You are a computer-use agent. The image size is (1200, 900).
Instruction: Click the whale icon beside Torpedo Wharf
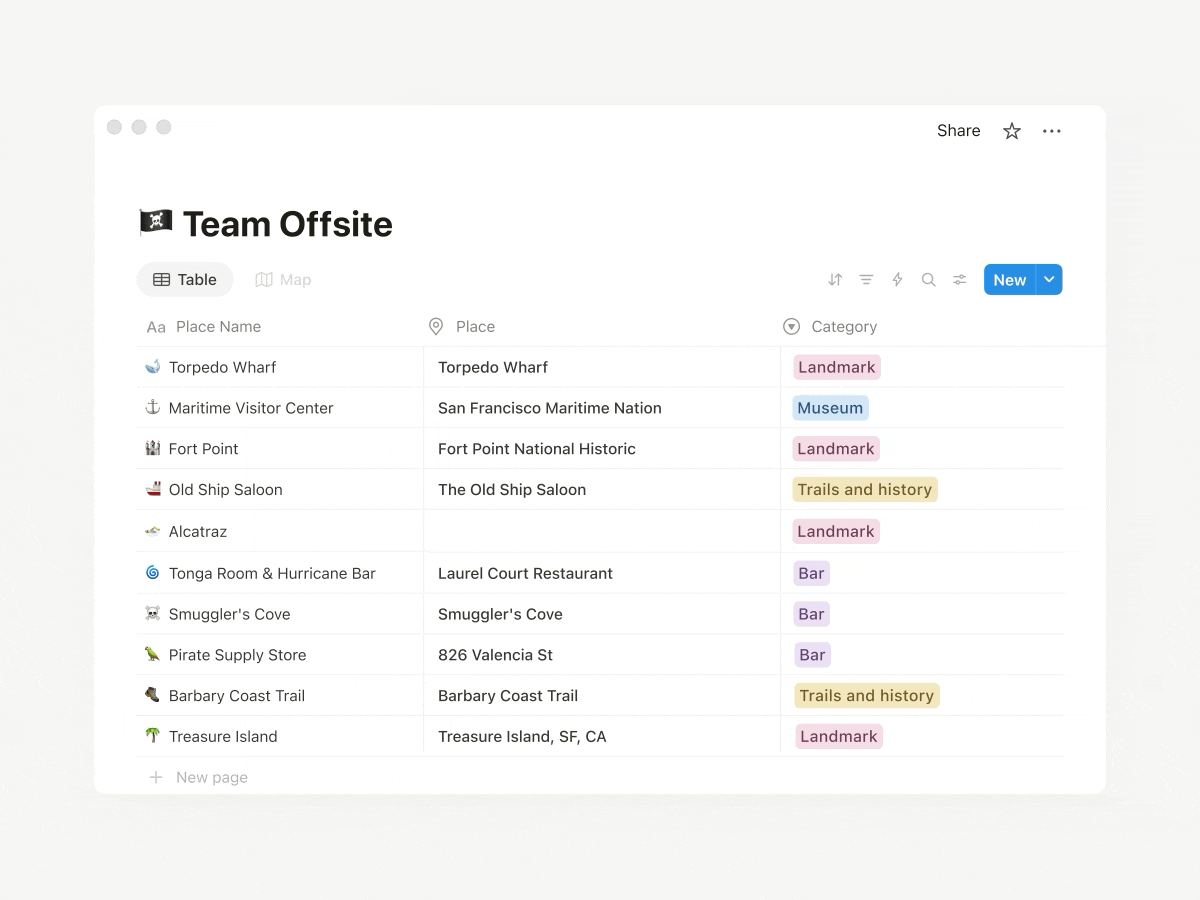(x=153, y=367)
